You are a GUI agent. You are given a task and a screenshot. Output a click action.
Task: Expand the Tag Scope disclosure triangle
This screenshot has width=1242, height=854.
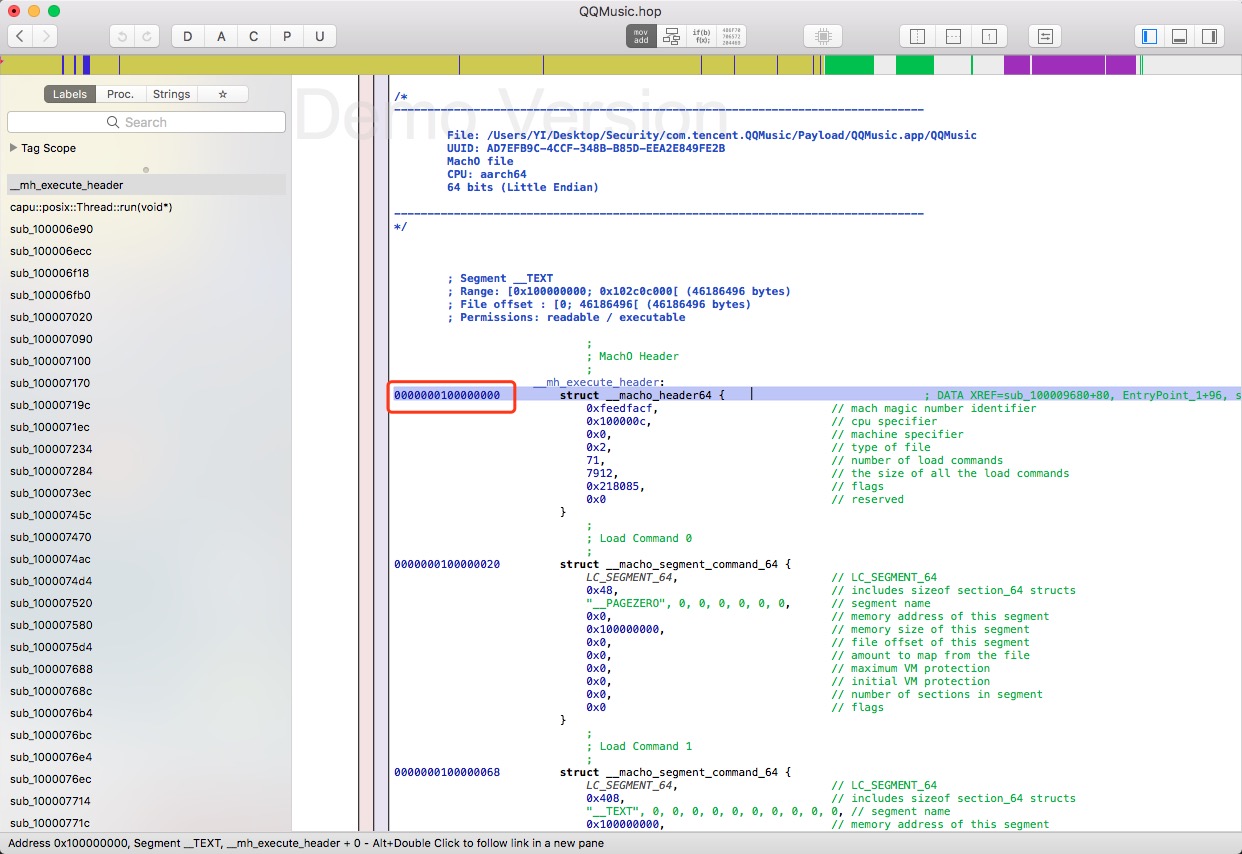[13, 148]
